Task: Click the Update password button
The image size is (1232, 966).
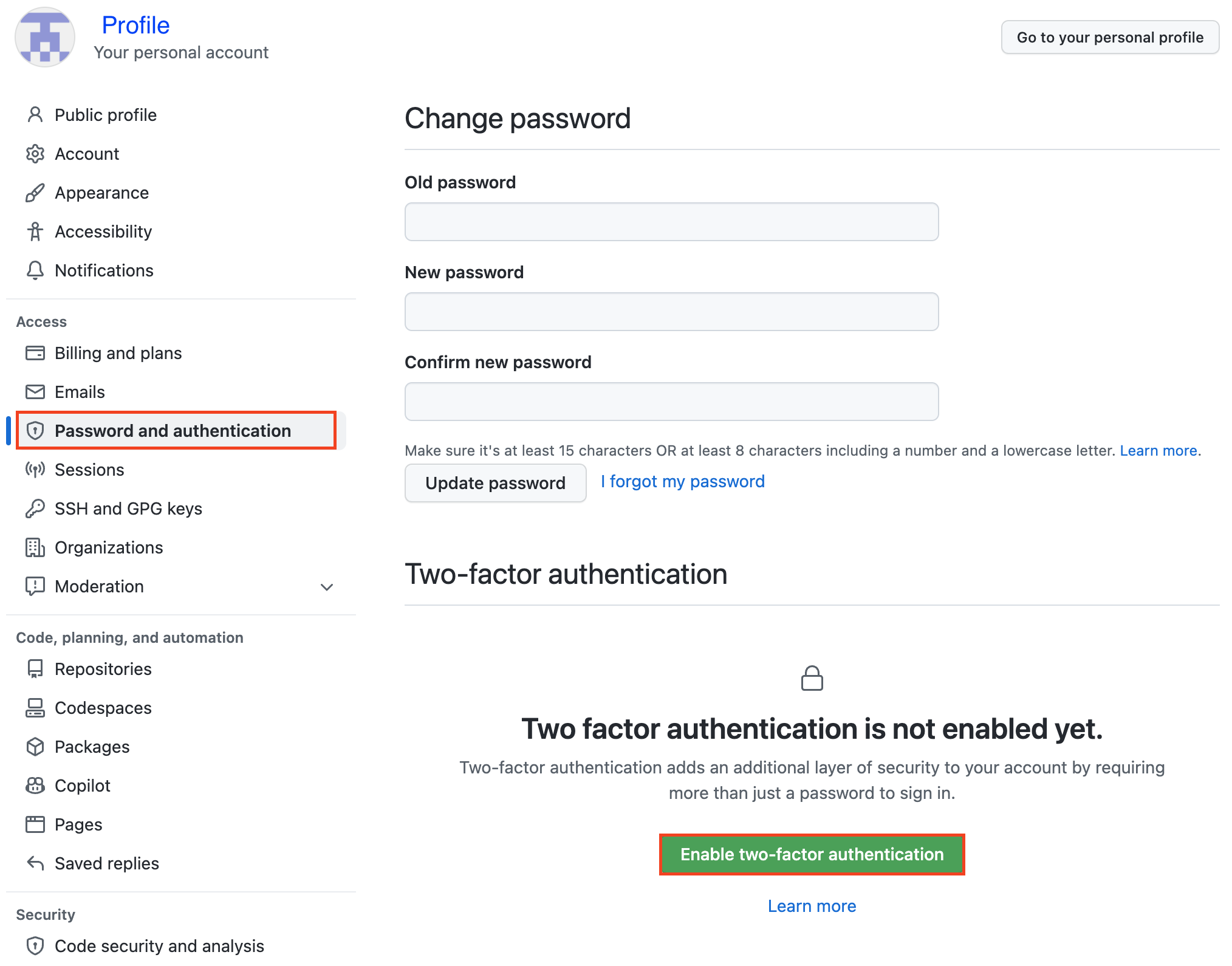Action: pyautogui.click(x=495, y=483)
